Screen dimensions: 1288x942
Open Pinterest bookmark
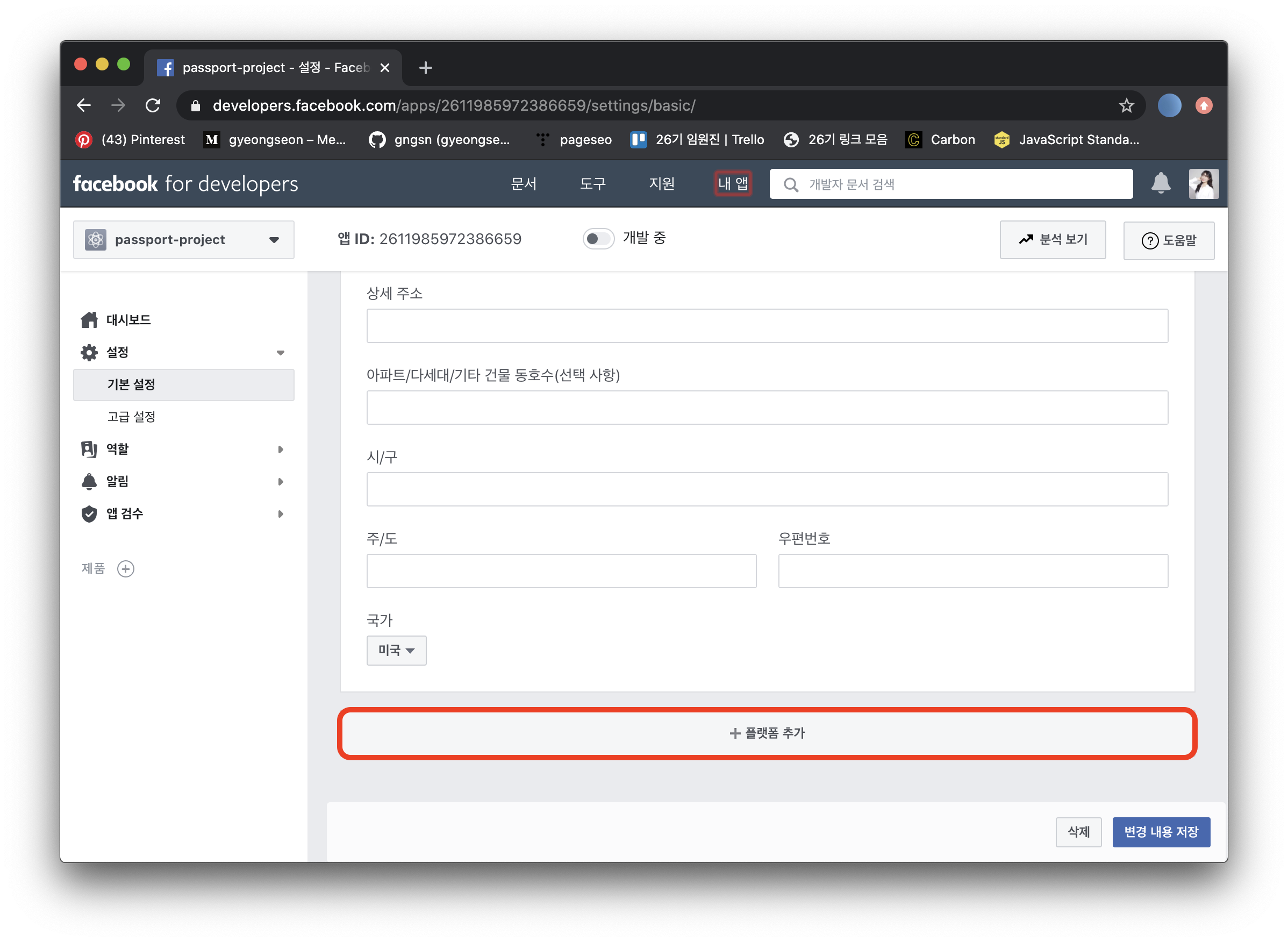(131, 140)
